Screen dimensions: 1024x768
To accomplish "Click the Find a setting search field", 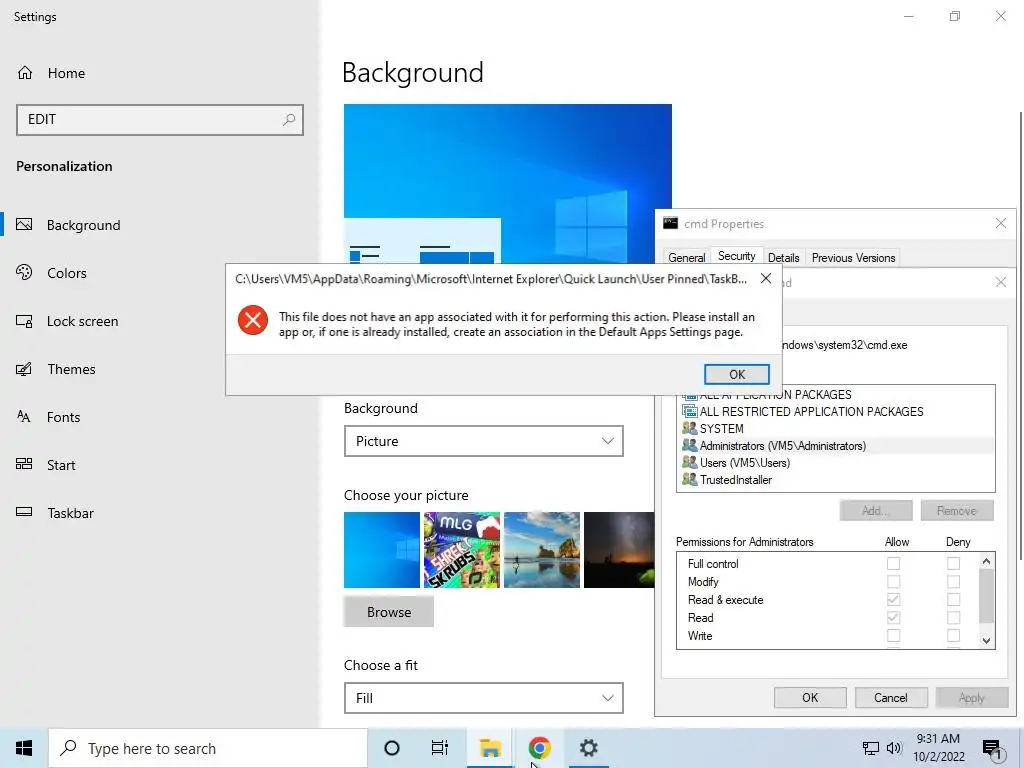I will pos(159,120).
